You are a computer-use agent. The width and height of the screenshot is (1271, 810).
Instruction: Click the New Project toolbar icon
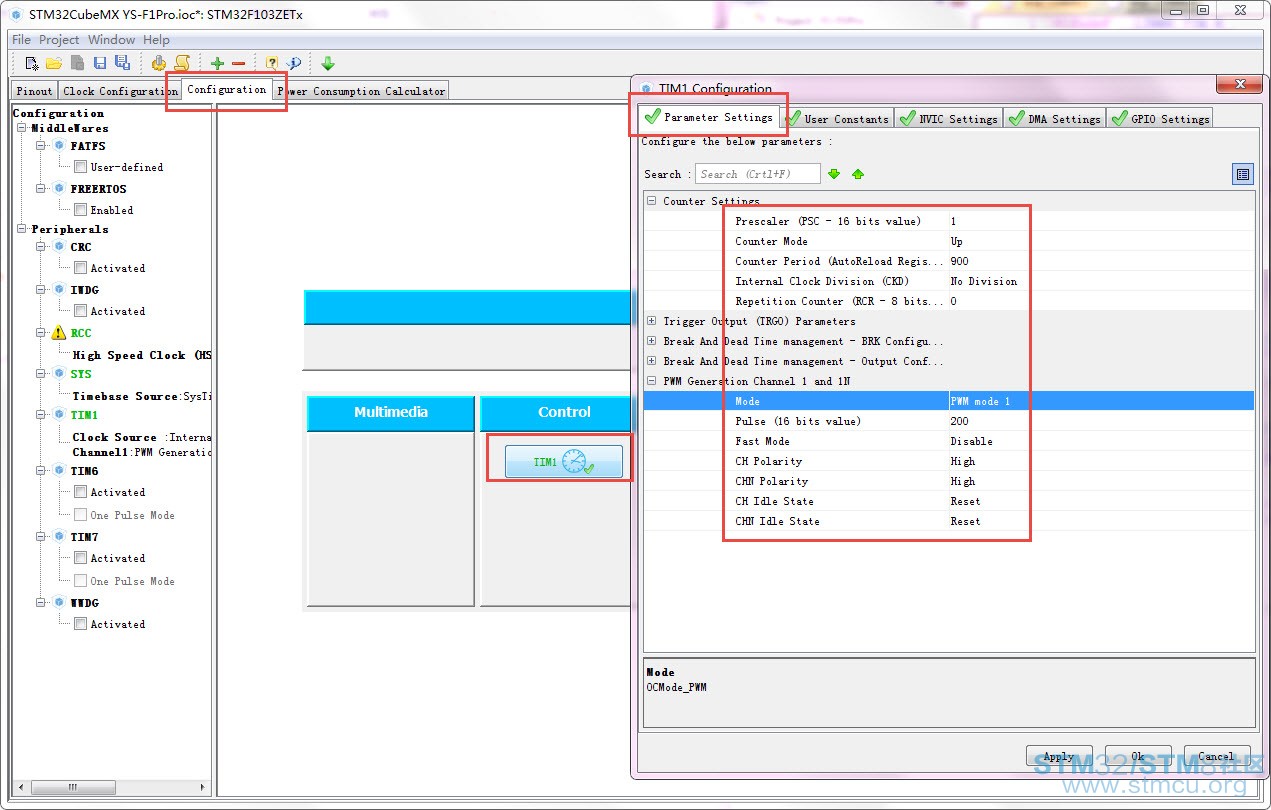coord(31,63)
